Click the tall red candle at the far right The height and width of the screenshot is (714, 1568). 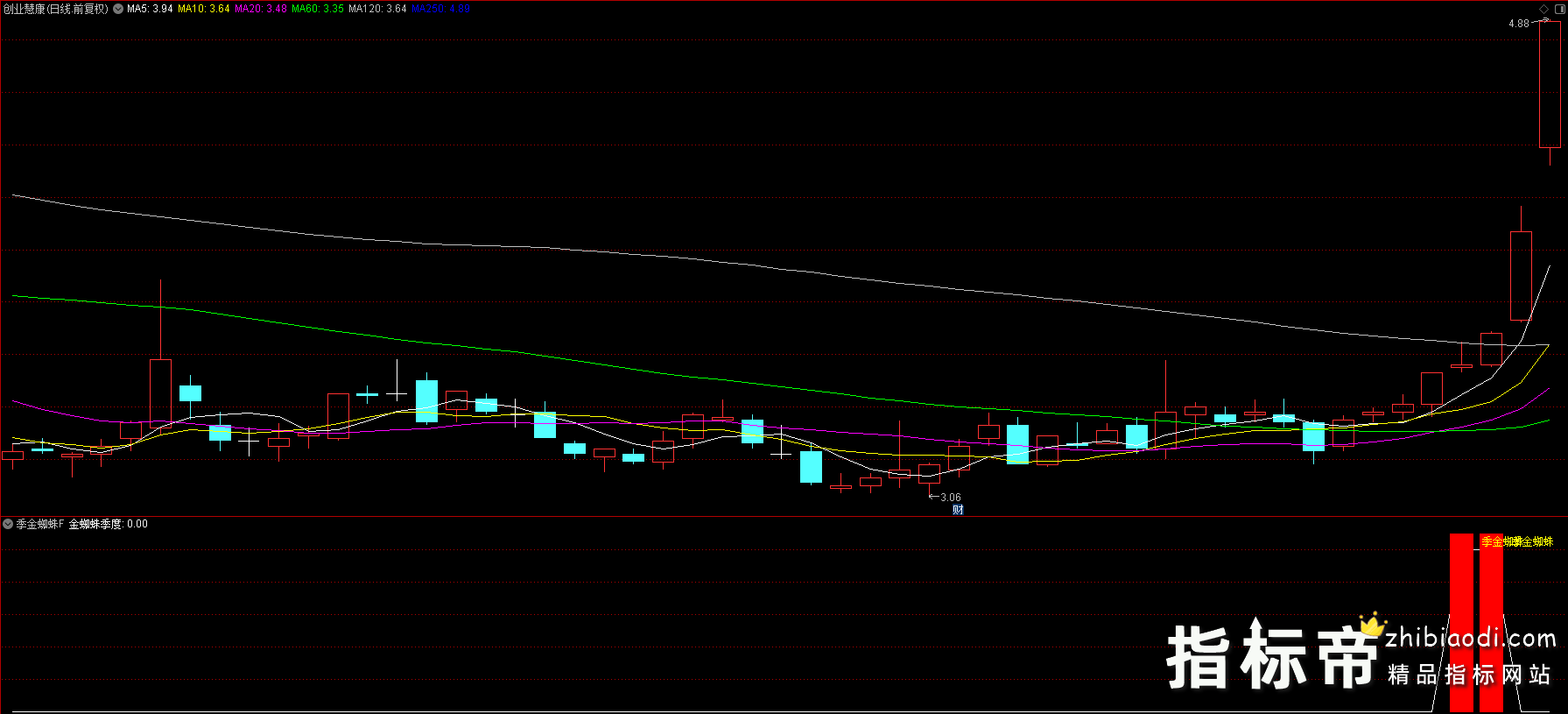[1550, 84]
